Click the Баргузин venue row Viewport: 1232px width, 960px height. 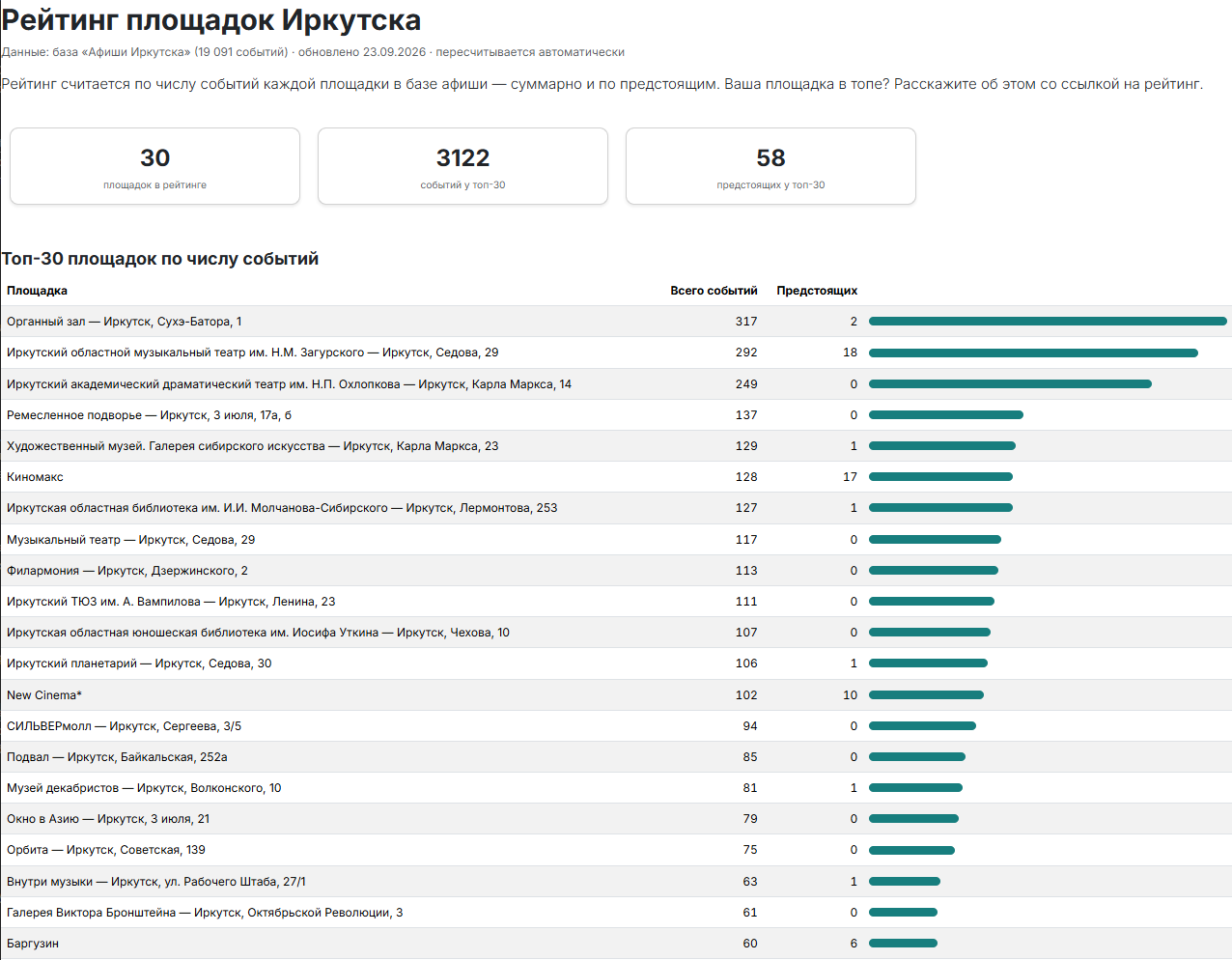pyautogui.click(x=616, y=944)
